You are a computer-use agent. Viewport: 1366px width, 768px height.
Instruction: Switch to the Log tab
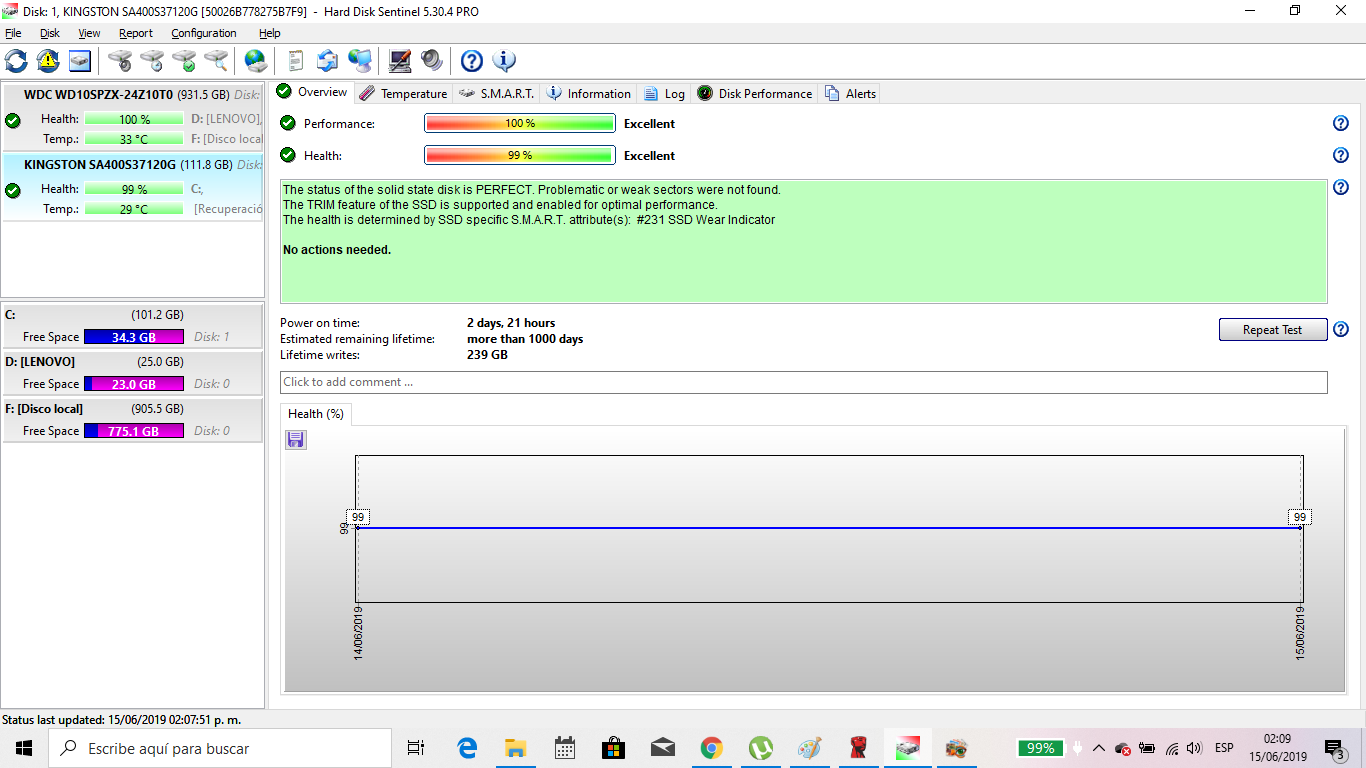[x=664, y=94]
